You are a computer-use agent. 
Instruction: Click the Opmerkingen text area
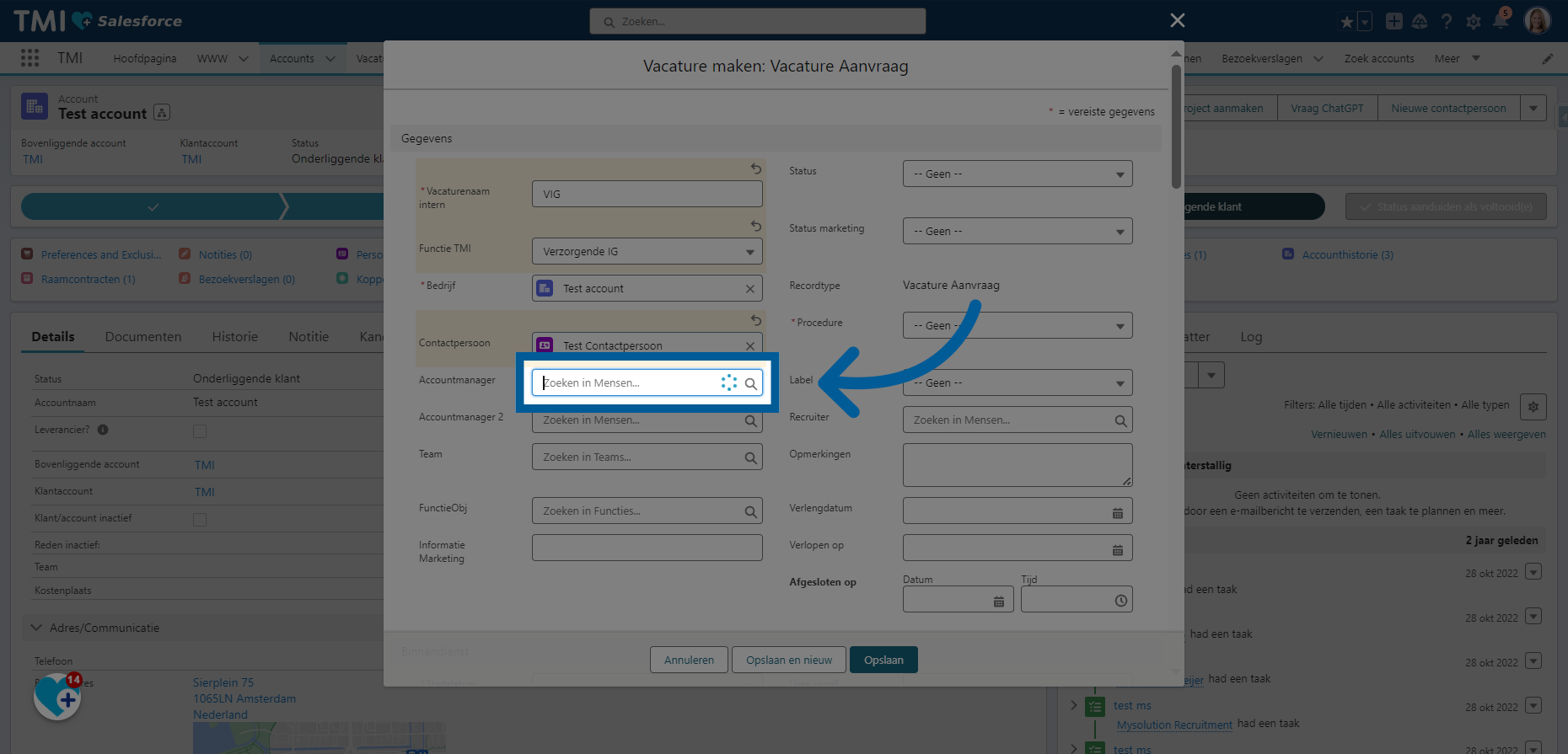(x=1018, y=465)
